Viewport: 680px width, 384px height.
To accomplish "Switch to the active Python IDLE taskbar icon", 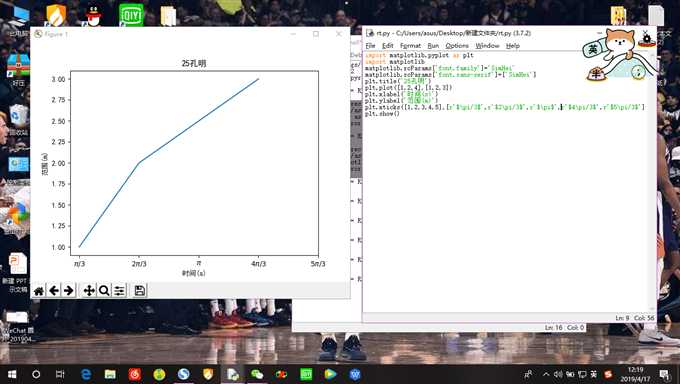I will (233, 374).
